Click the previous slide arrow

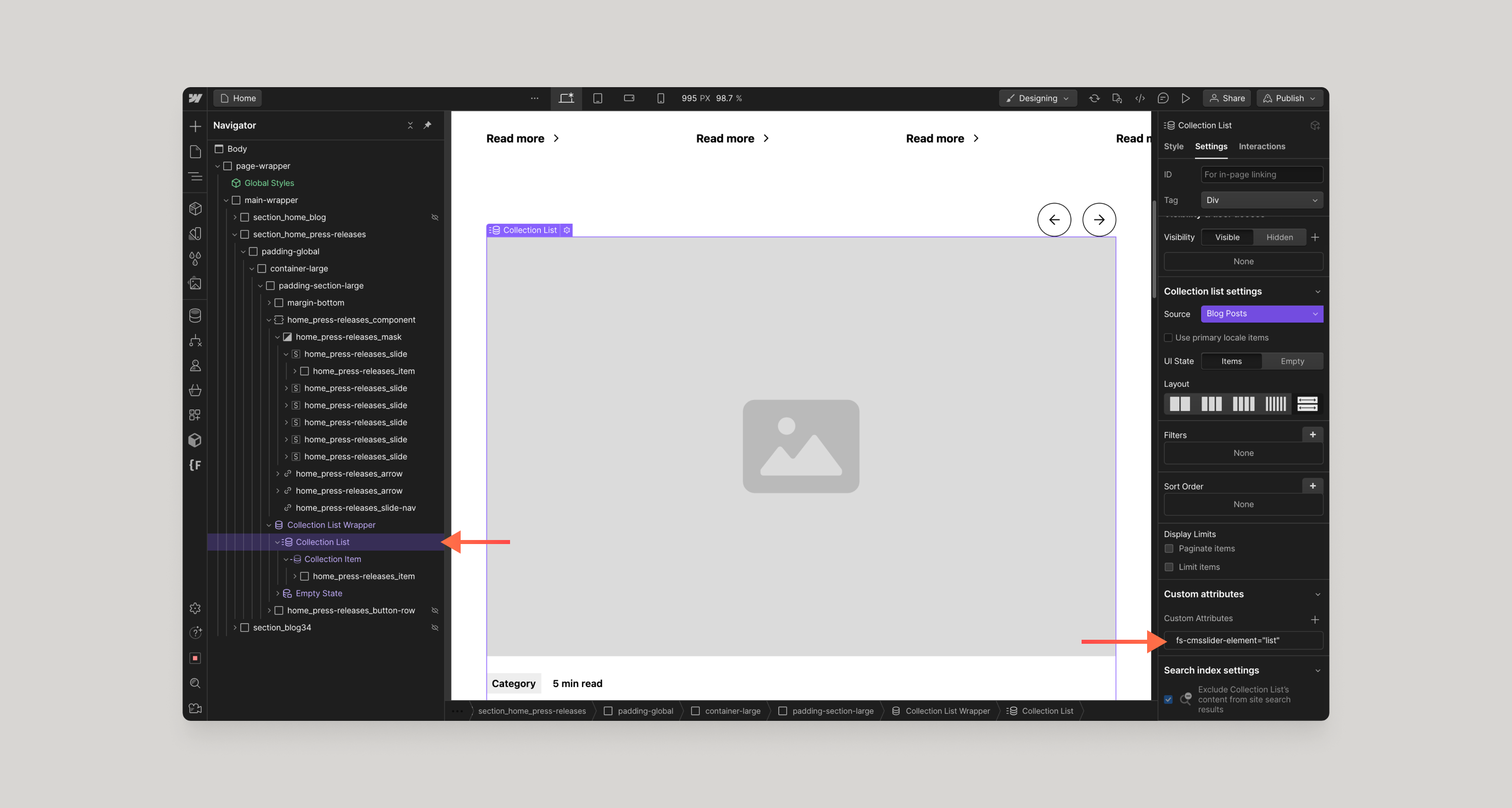[x=1054, y=220]
